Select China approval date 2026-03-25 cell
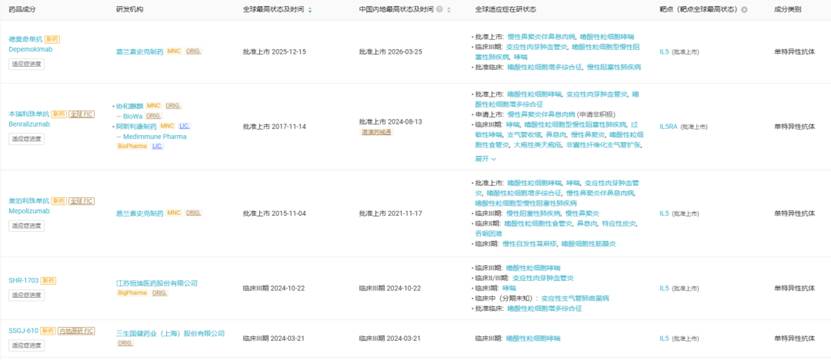831x360 pixels. (391, 52)
